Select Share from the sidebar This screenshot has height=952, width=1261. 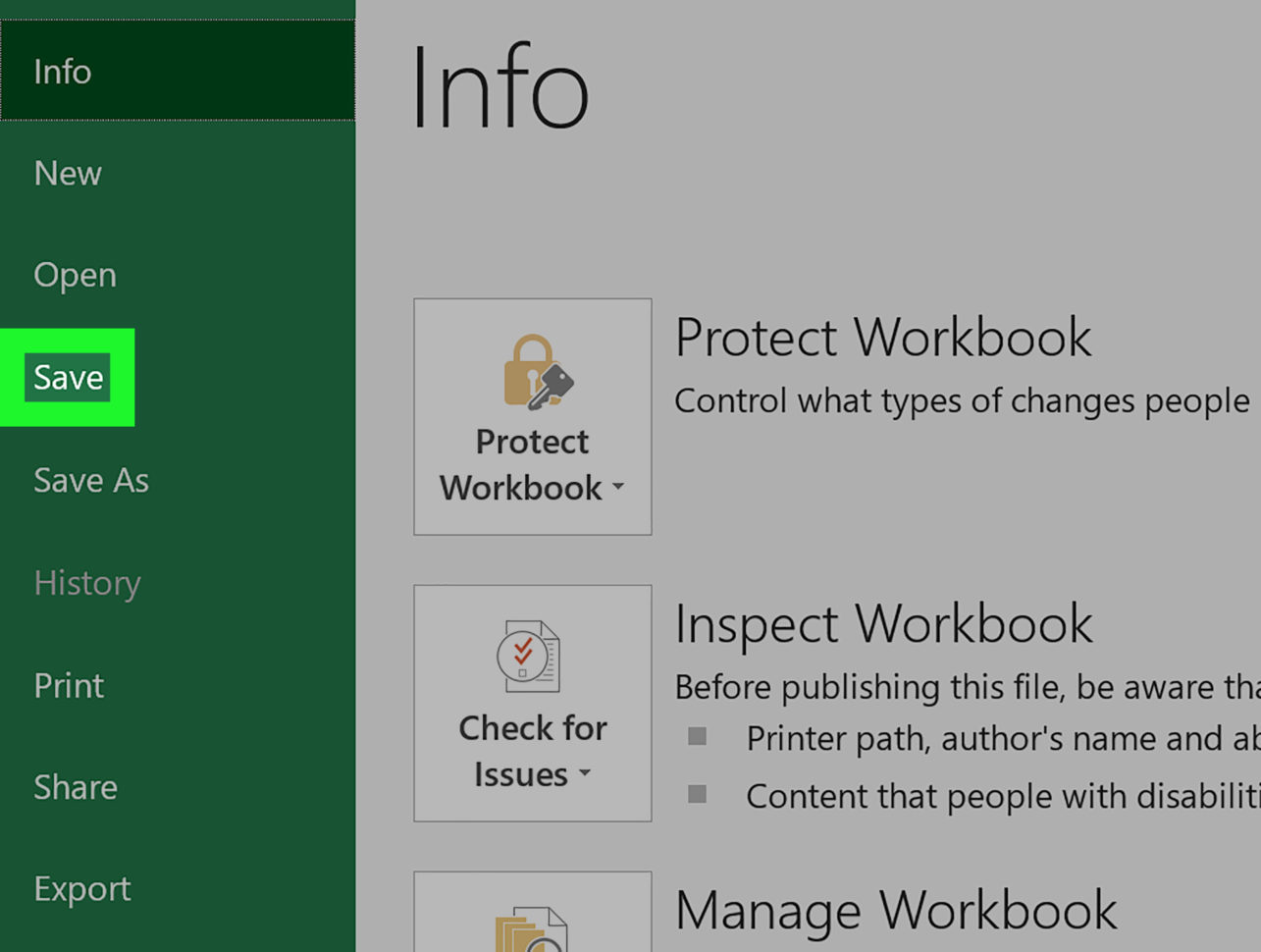tap(75, 786)
